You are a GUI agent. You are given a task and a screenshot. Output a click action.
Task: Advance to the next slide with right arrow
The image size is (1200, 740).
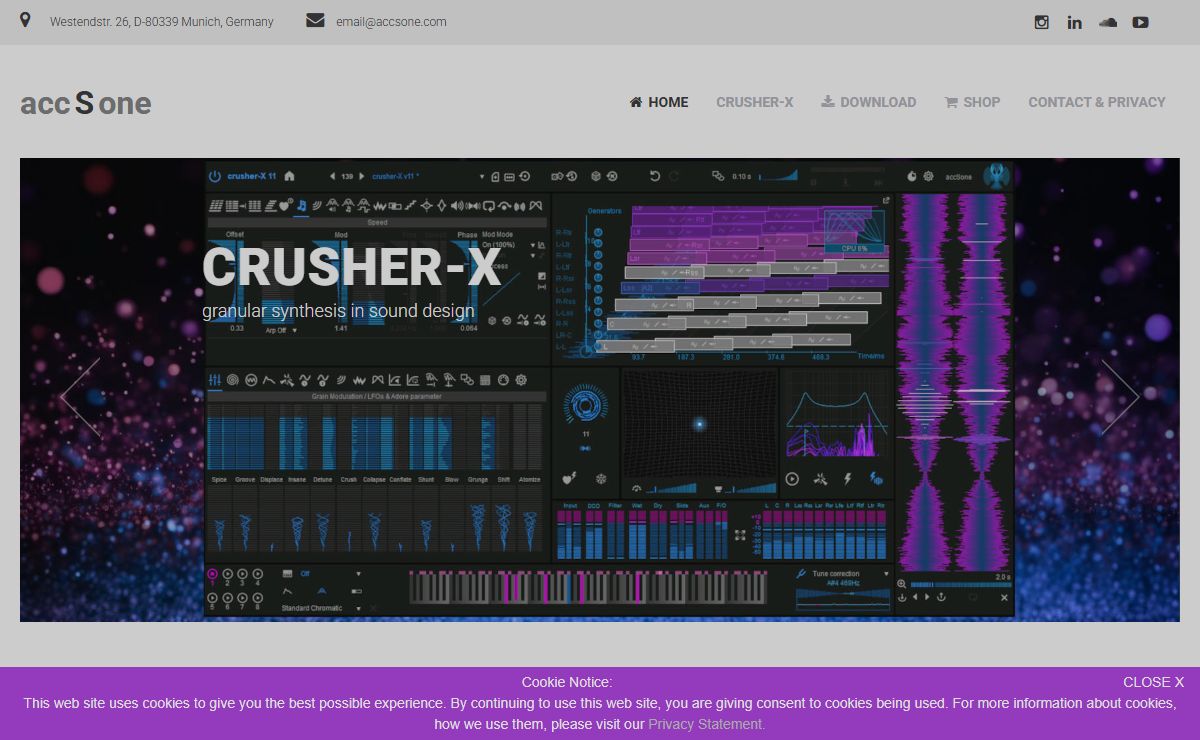click(1120, 397)
